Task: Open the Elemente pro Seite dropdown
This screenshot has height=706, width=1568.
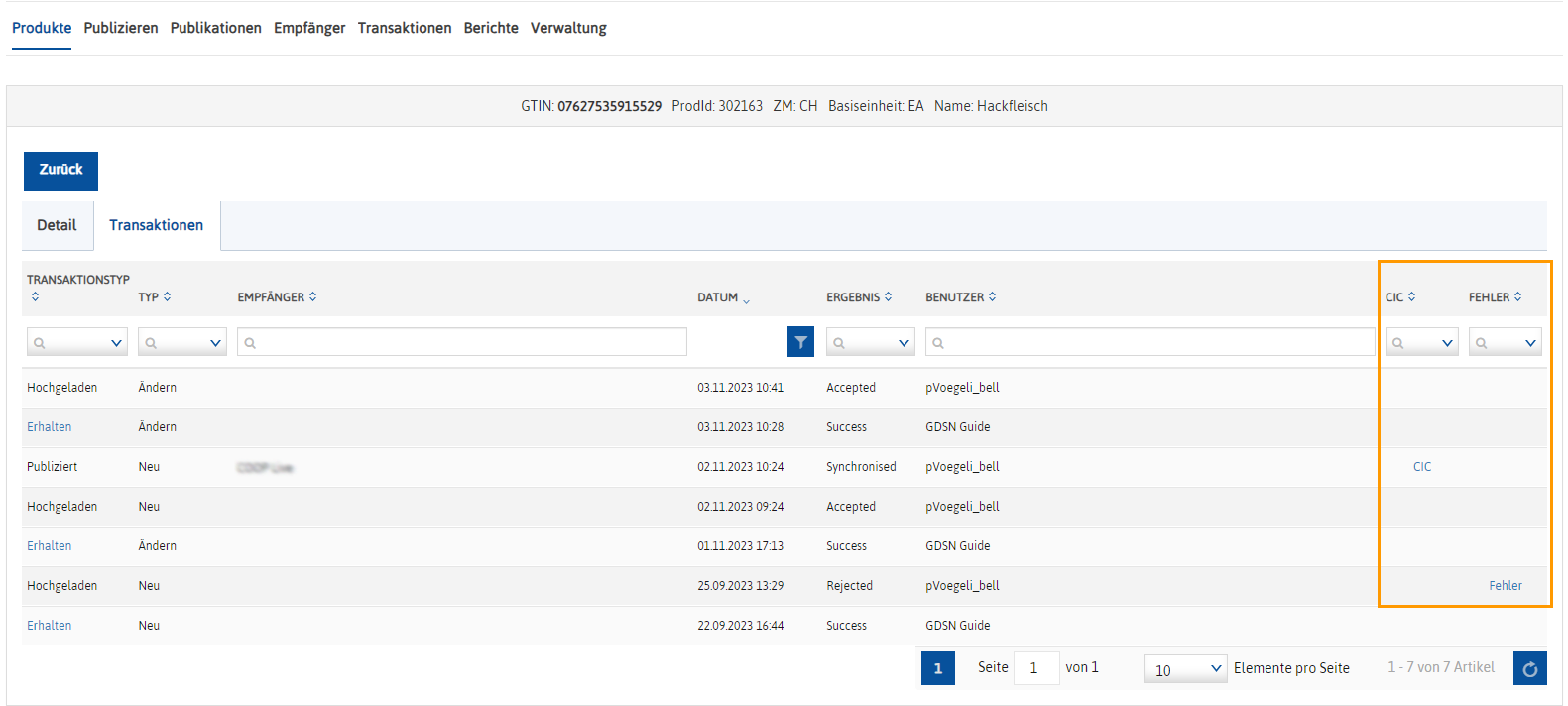Action: coord(1185,669)
